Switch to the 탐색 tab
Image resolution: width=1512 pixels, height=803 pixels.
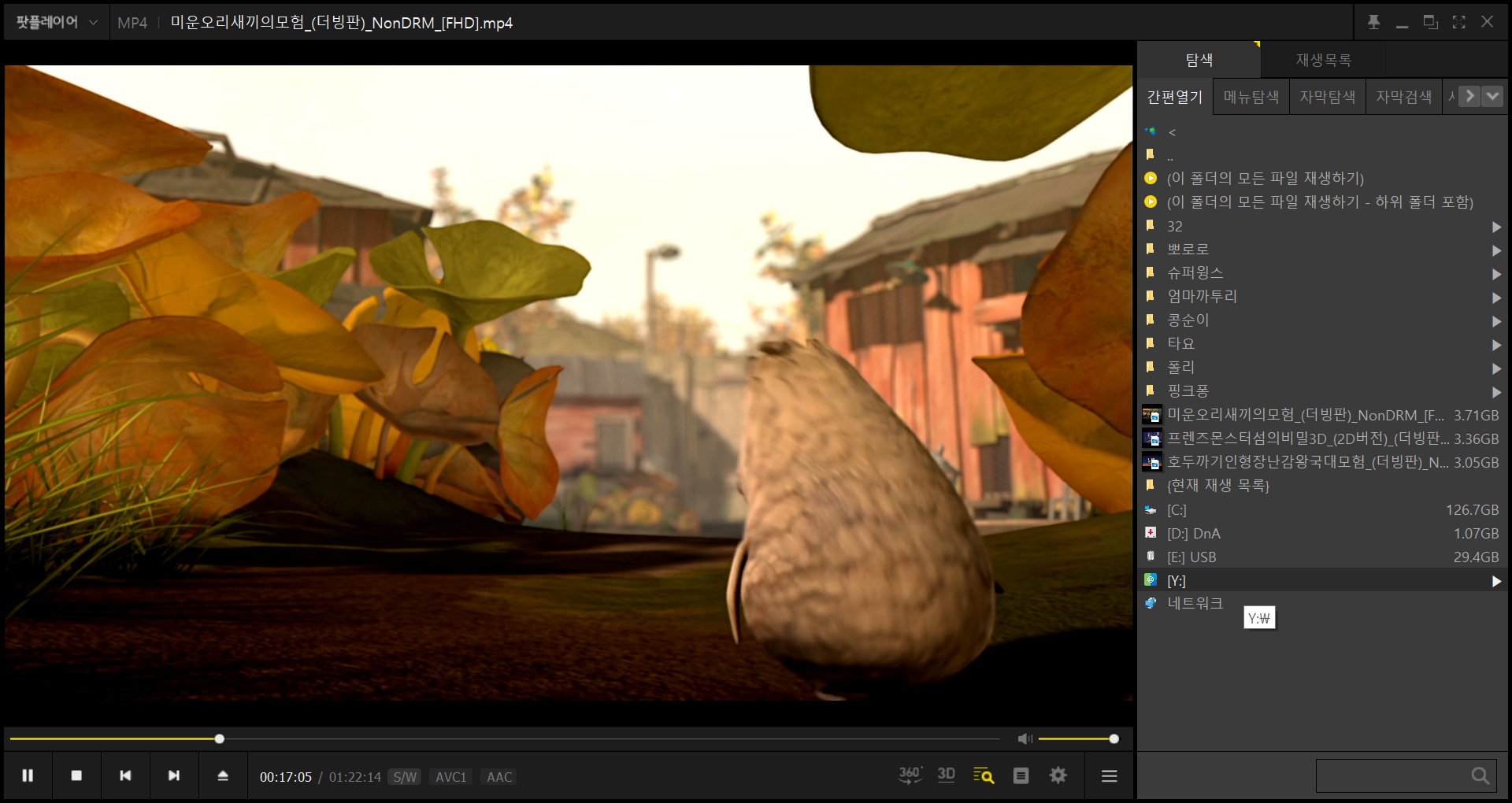tap(1199, 60)
